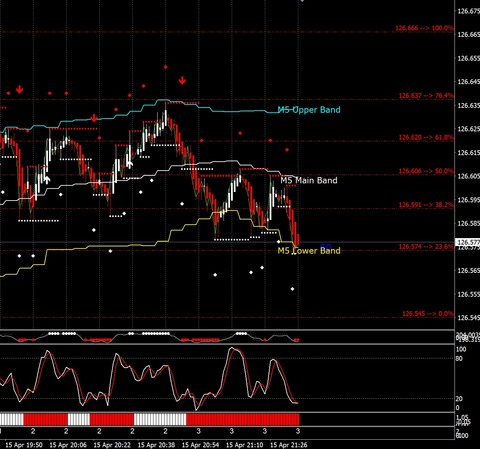The width and height of the screenshot is (480, 449).
Task: Select the 126.666 --> 100.0% Fibonacci label
Action: [424, 28]
